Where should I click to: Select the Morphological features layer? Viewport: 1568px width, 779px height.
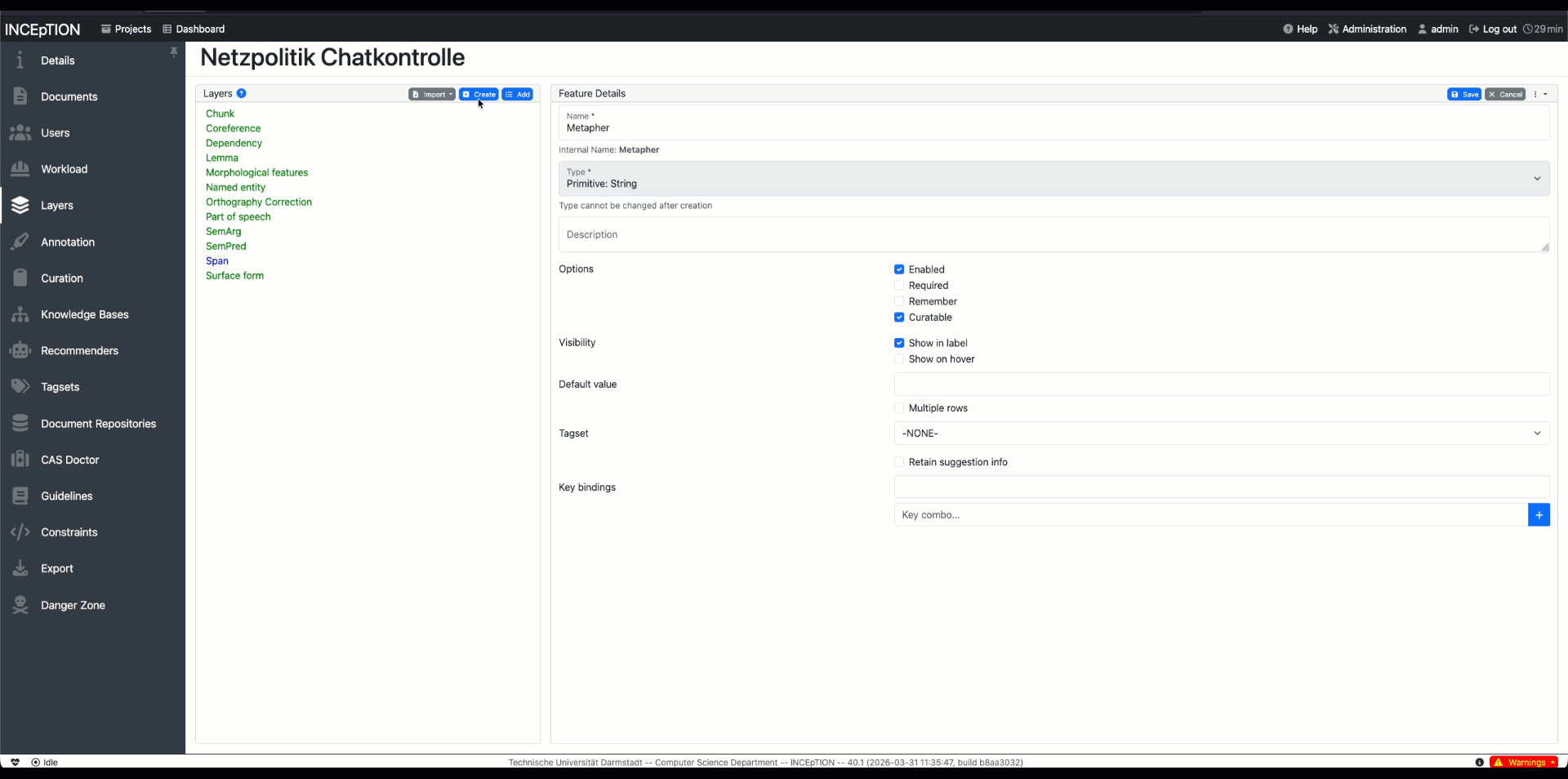click(x=256, y=173)
